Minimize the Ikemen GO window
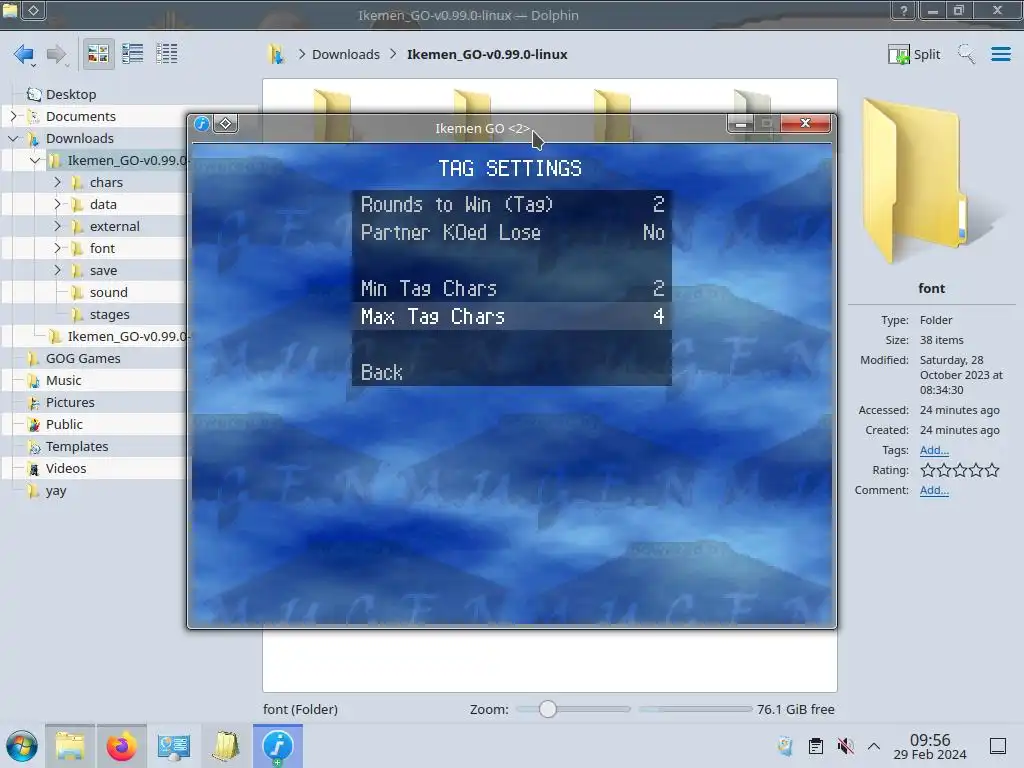 [741, 123]
